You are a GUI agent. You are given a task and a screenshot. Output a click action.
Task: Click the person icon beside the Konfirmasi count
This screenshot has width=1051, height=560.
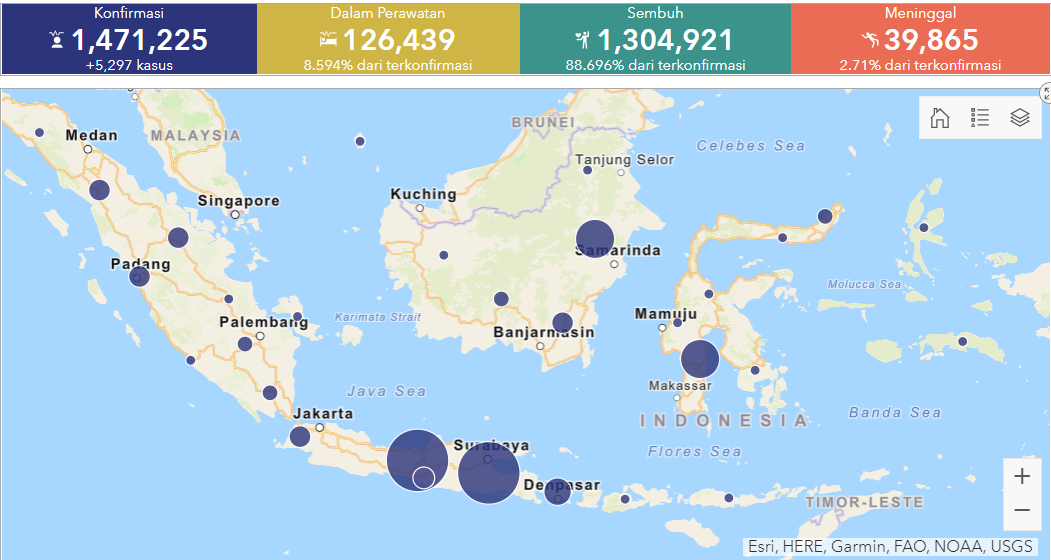click(57, 40)
